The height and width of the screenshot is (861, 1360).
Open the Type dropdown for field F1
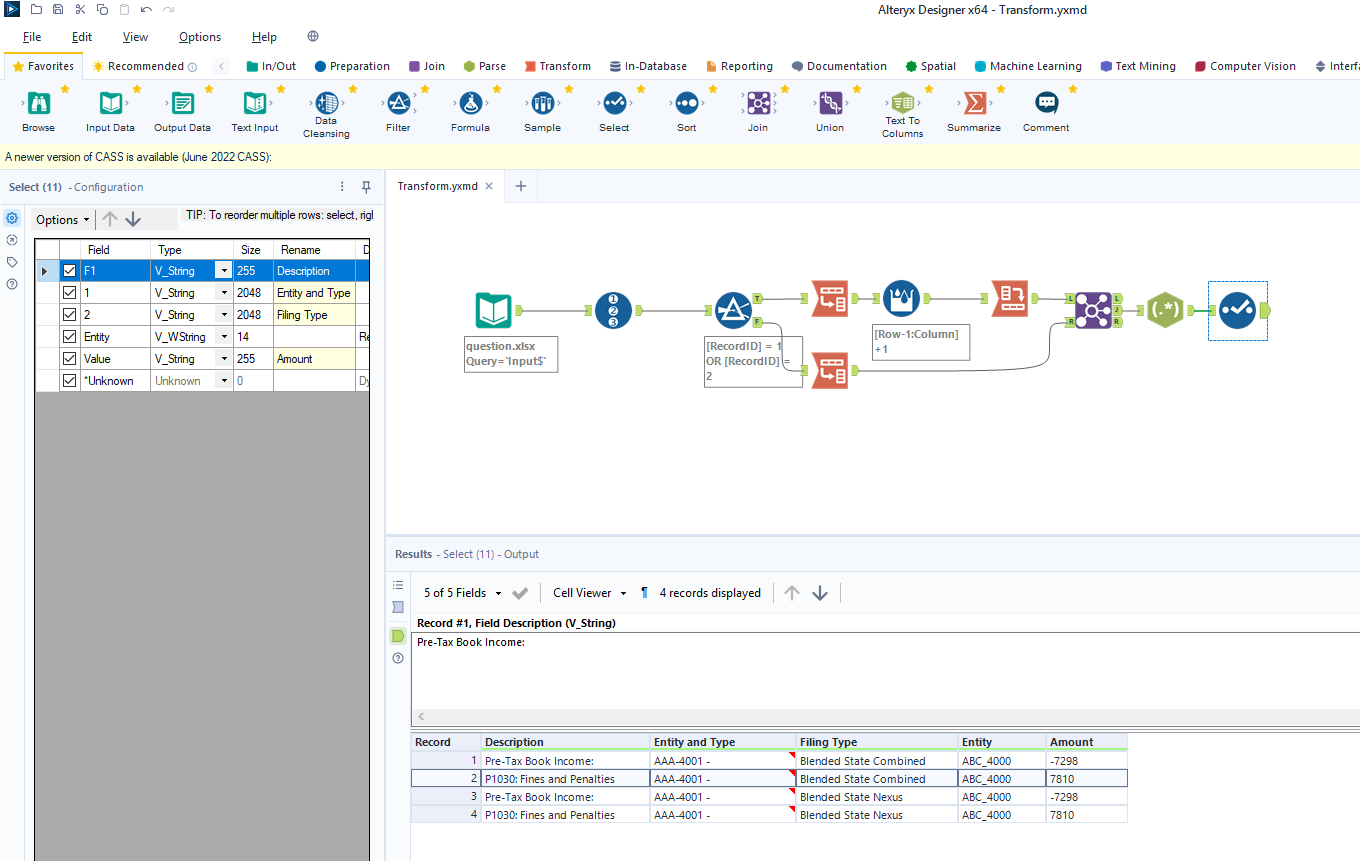coord(224,270)
